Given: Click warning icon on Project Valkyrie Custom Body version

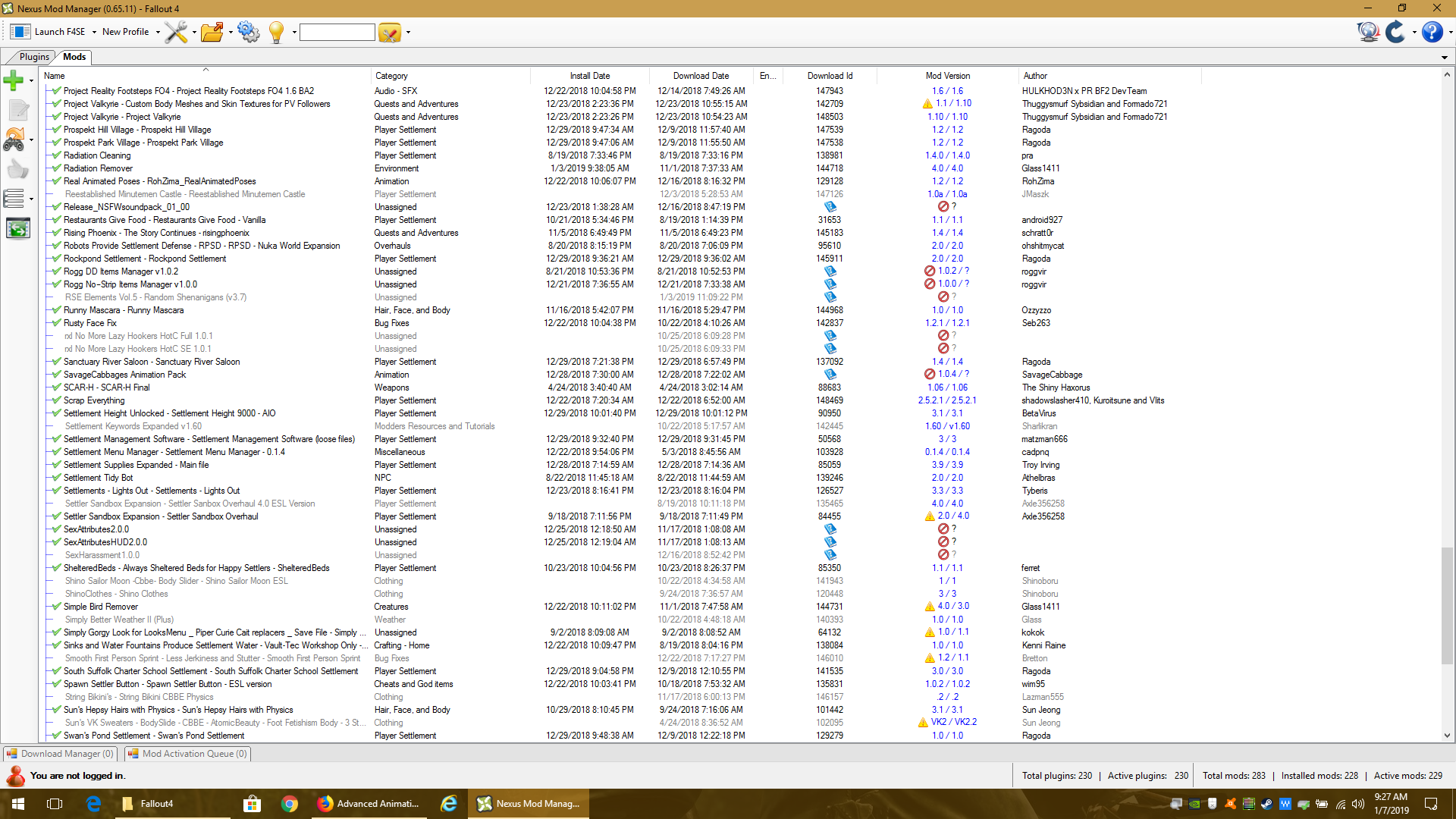Looking at the screenshot, I should click(x=927, y=104).
